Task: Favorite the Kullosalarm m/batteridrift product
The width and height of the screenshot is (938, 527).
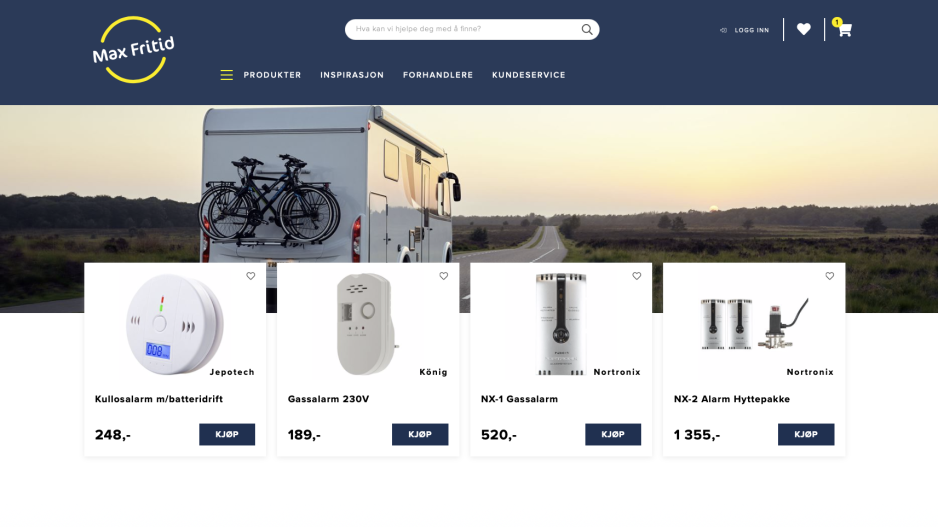Action: pos(251,276)
